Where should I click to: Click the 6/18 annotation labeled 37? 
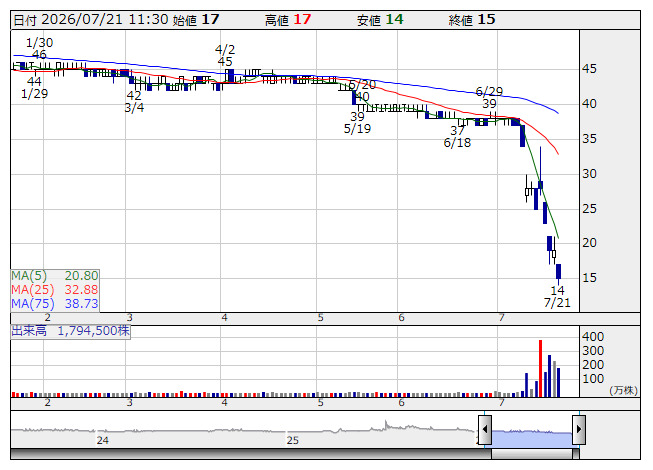tap(457, 137)
